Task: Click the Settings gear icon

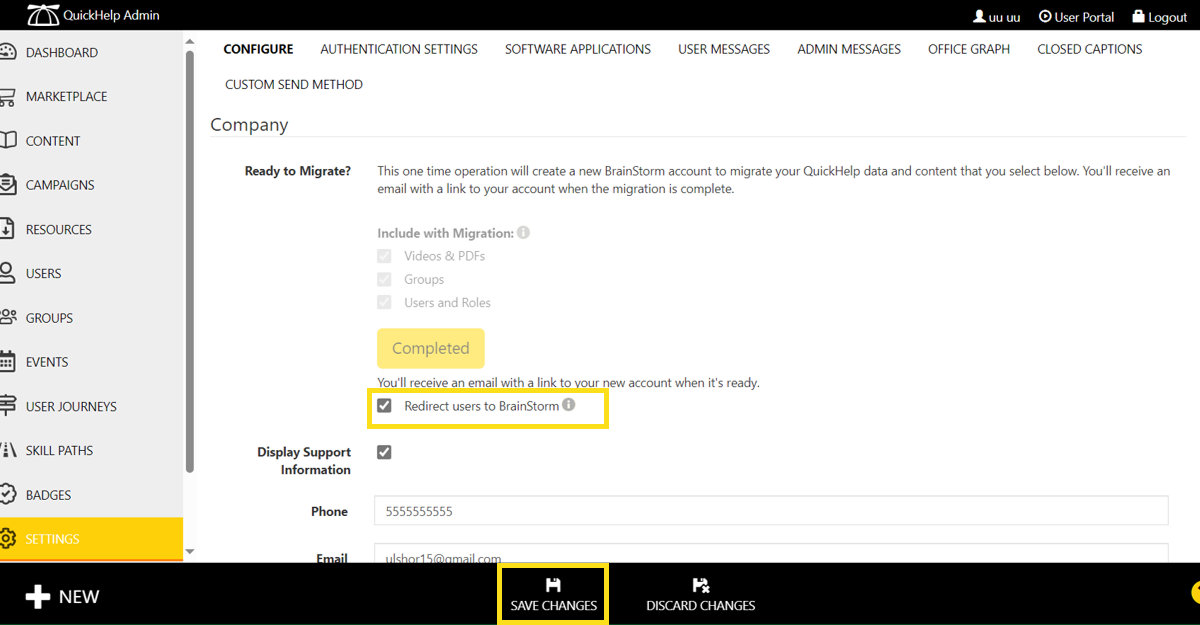Action: [x=7, y=539]
